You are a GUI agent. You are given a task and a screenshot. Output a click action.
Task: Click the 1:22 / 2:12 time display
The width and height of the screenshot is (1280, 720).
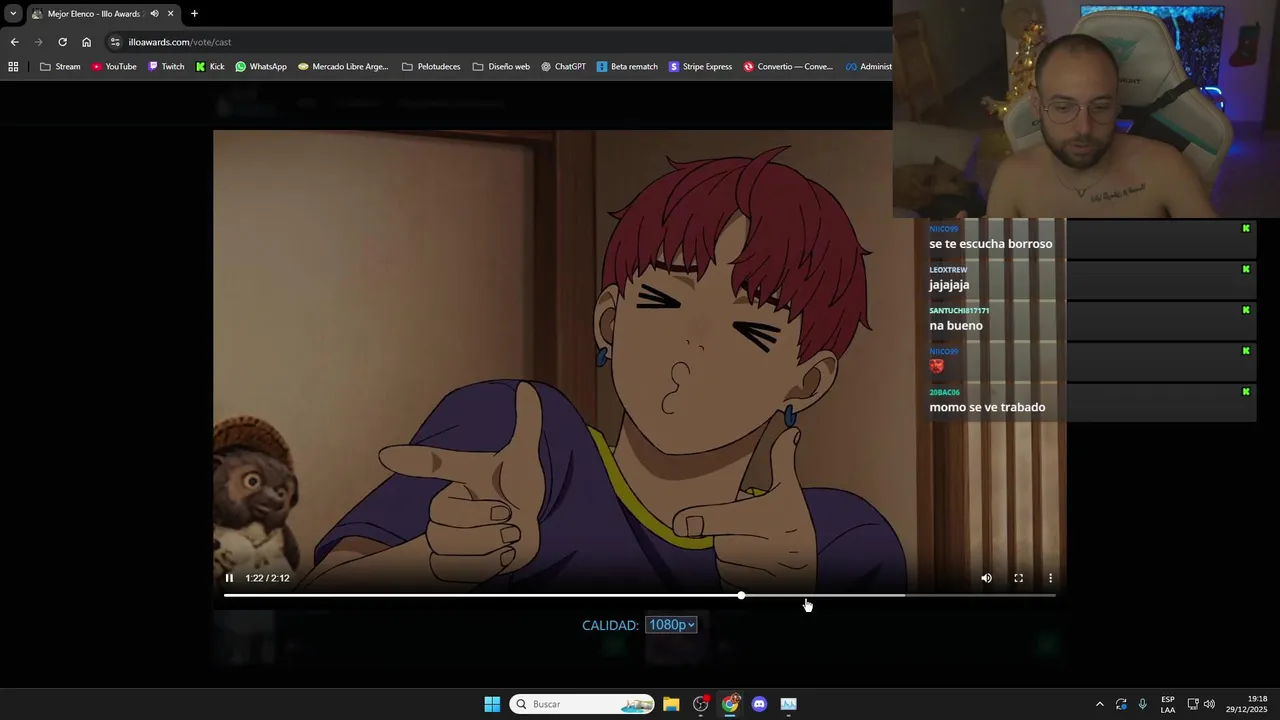pyautogui.click(x=267, y=578)
